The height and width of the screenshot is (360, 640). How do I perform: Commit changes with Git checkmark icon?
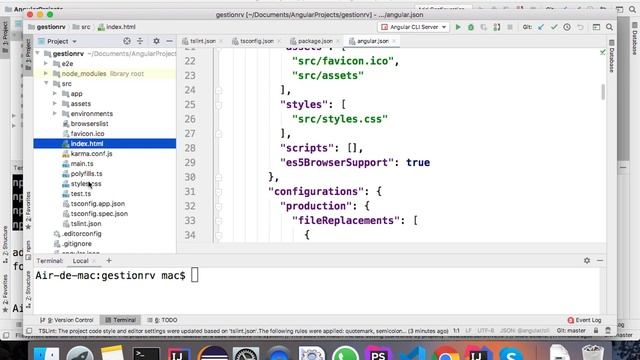coord(554,27)
